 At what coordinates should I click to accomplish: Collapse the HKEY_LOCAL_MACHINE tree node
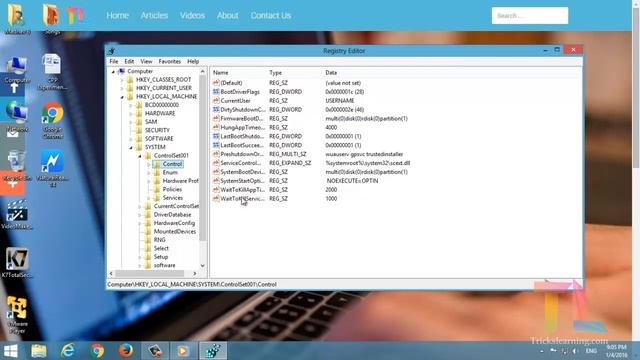tap(122, 97)
